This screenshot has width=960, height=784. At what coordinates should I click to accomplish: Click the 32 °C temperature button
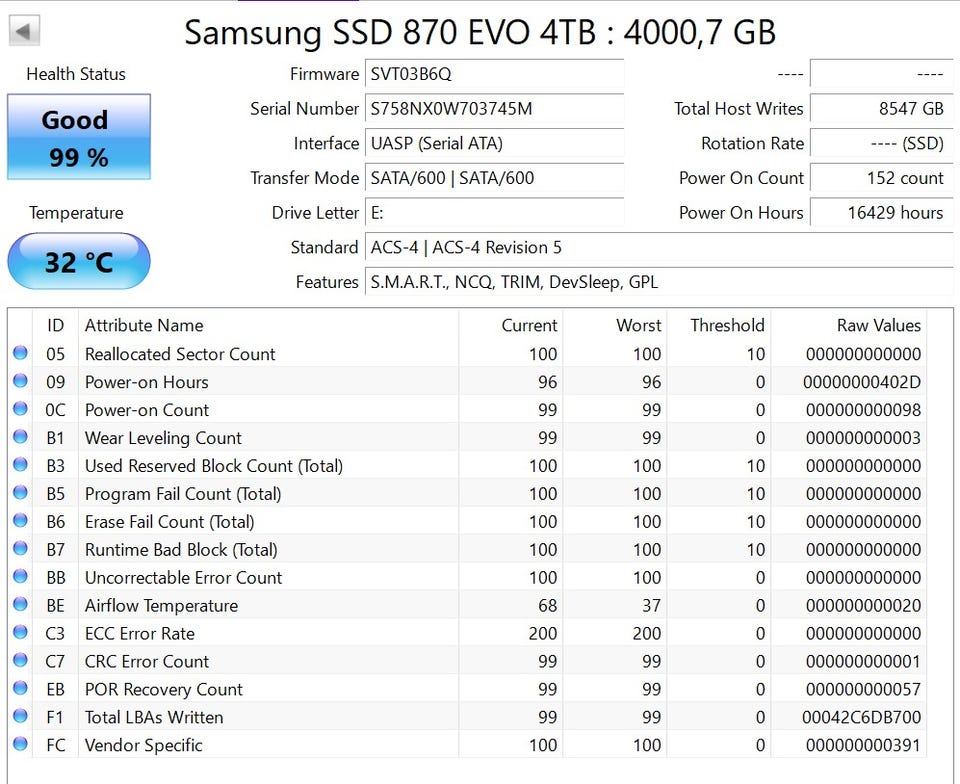78,261
